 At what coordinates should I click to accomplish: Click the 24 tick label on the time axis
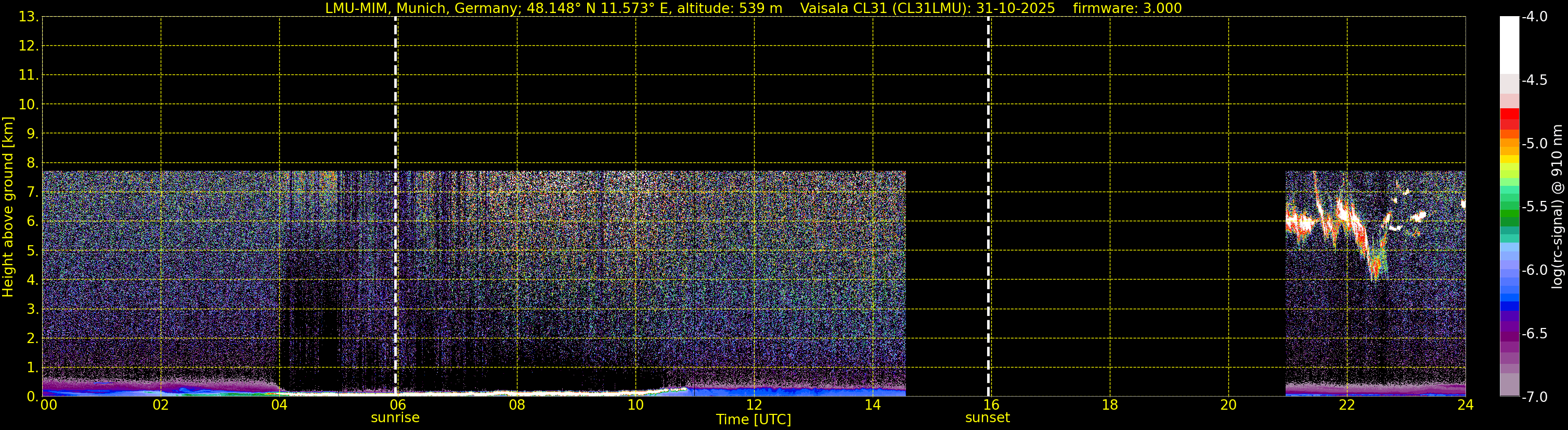(1465, 405)
